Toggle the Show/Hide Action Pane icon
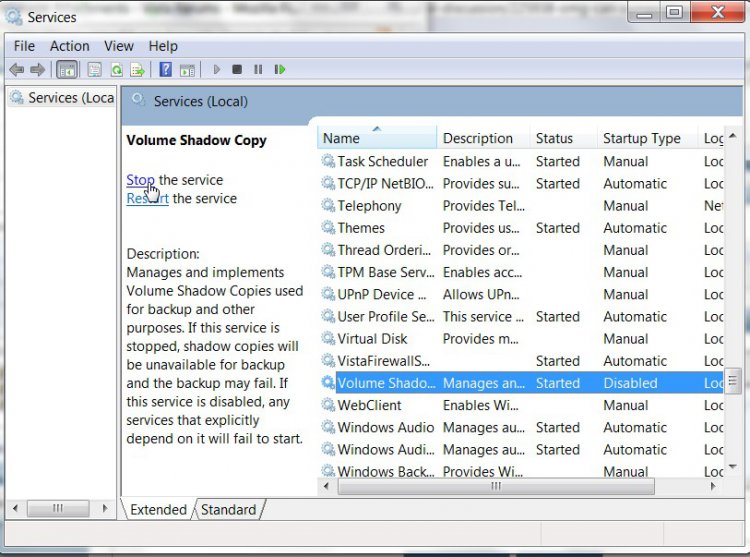Image resolution: width=750 pixels, height=557 pixels. point(187,70)
